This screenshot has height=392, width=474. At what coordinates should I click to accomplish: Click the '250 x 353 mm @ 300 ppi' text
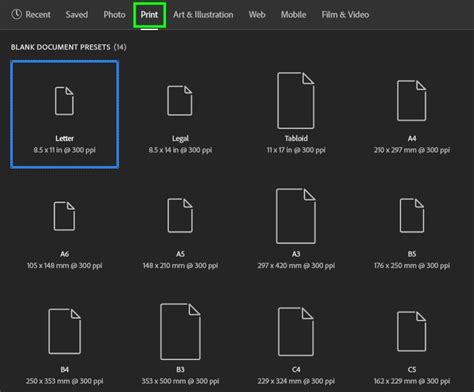[64, 381]
